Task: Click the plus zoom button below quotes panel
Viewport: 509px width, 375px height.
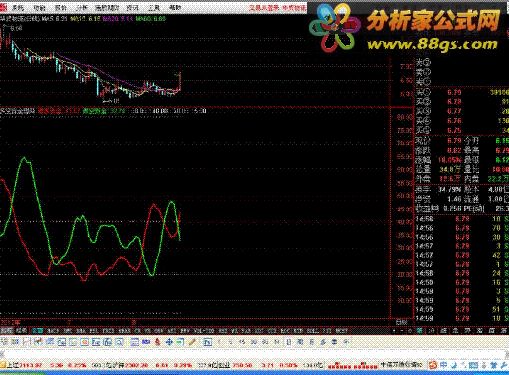Action: 394,331
